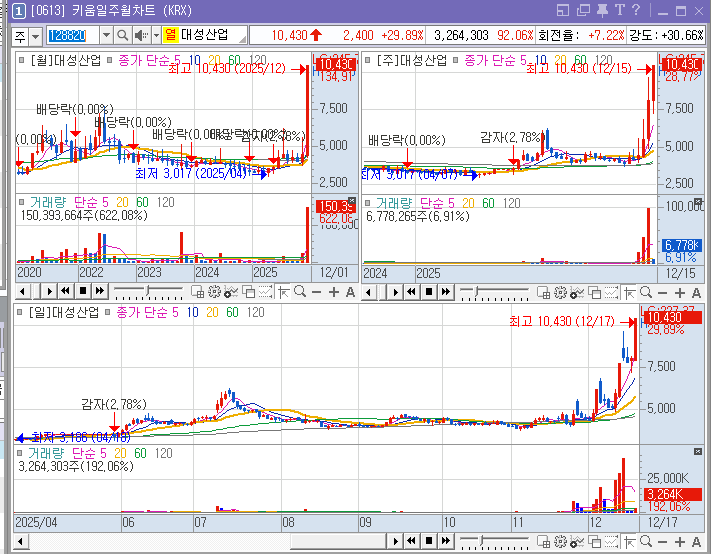Open chart settings gear on monthly chart toolbar
Image resolution: width=711 pixels, height=554 pixels.
coord(214,292)
